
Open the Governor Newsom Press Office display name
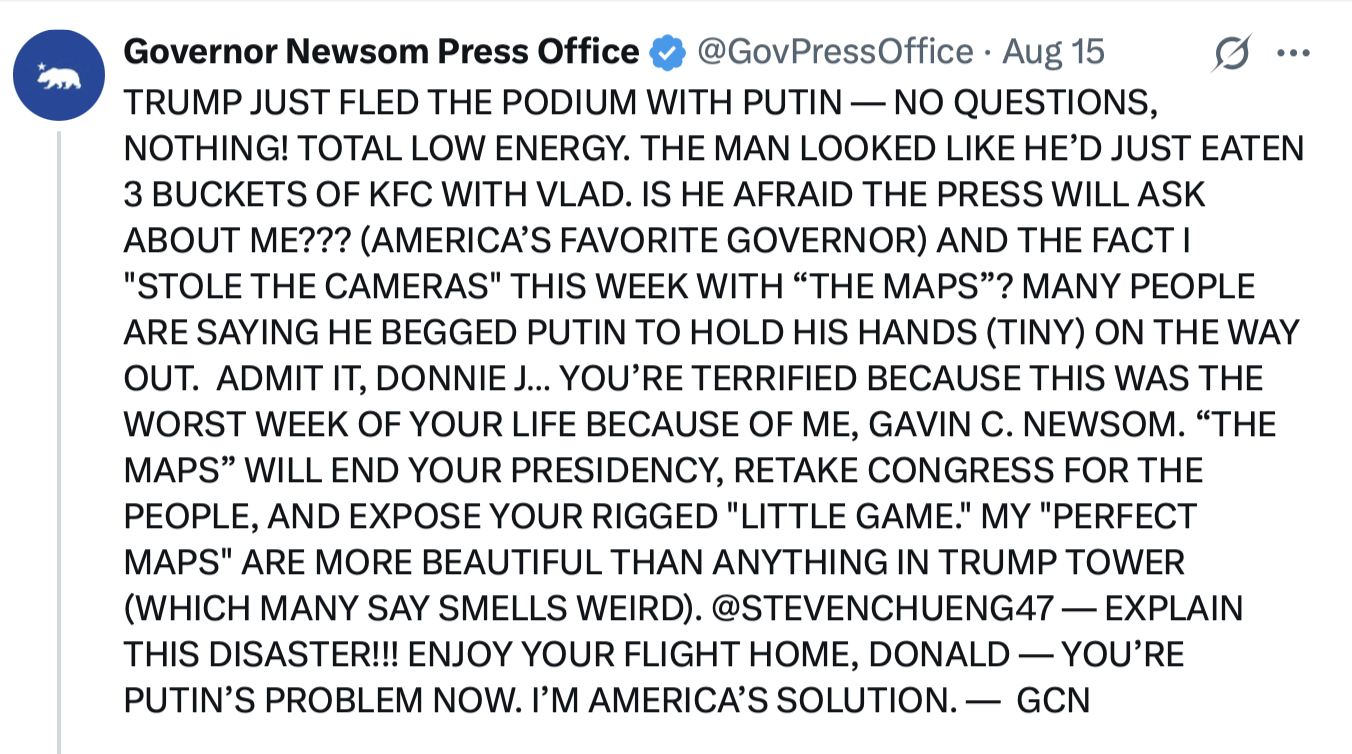tap(381, 52)
